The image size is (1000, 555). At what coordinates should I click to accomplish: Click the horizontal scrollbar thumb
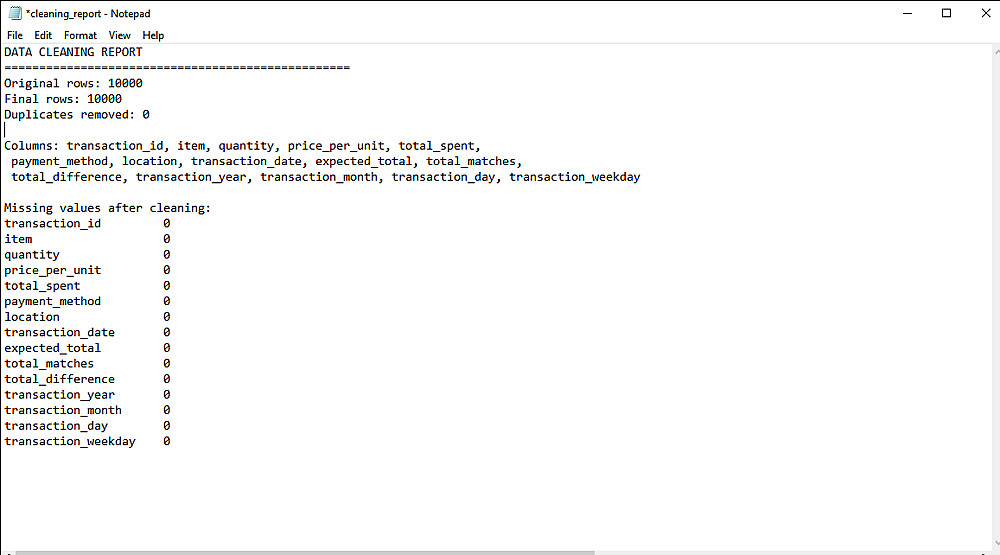tap(300, 551)
